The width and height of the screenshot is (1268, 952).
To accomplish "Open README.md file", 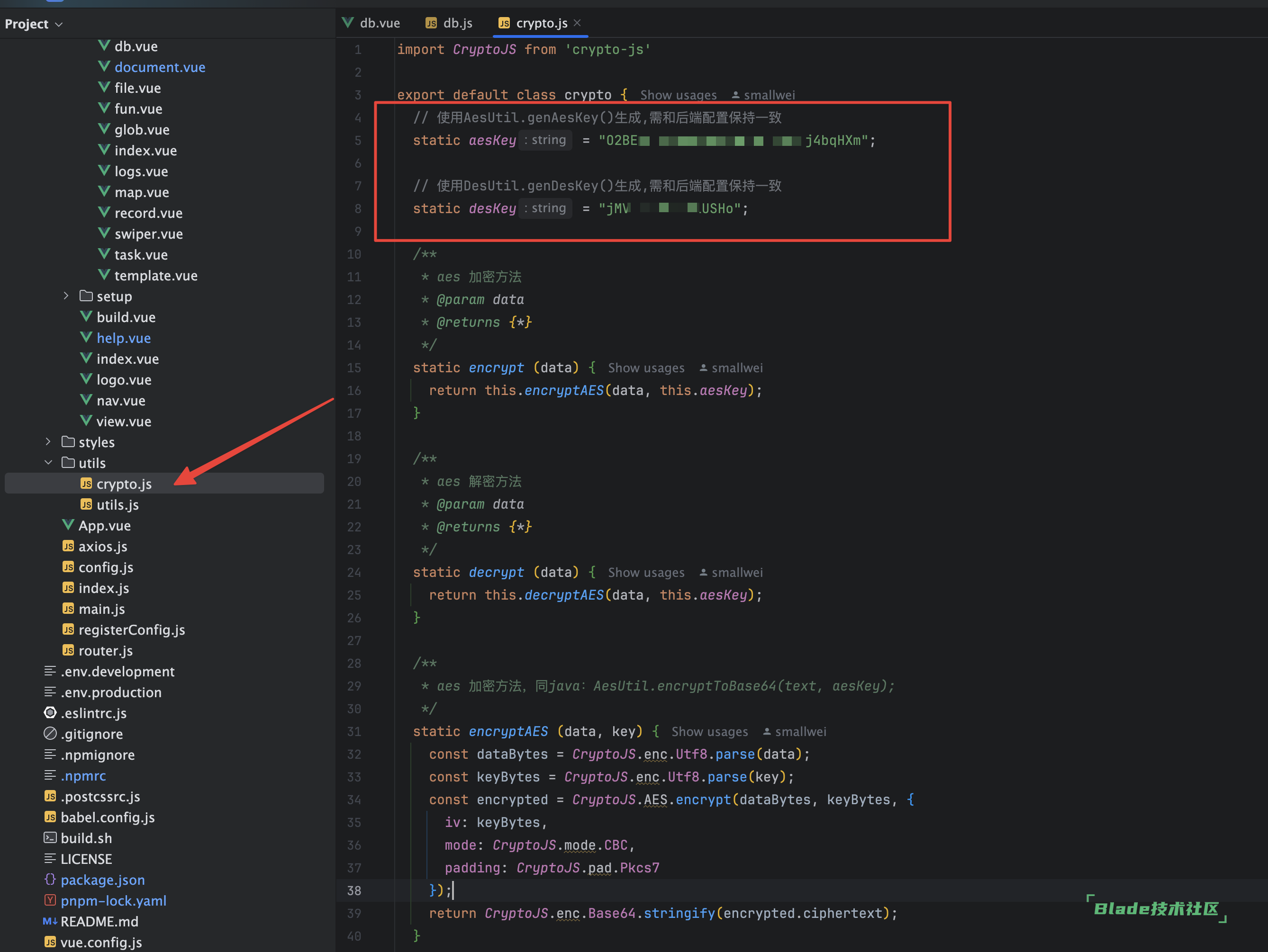I will click(100, 921).
